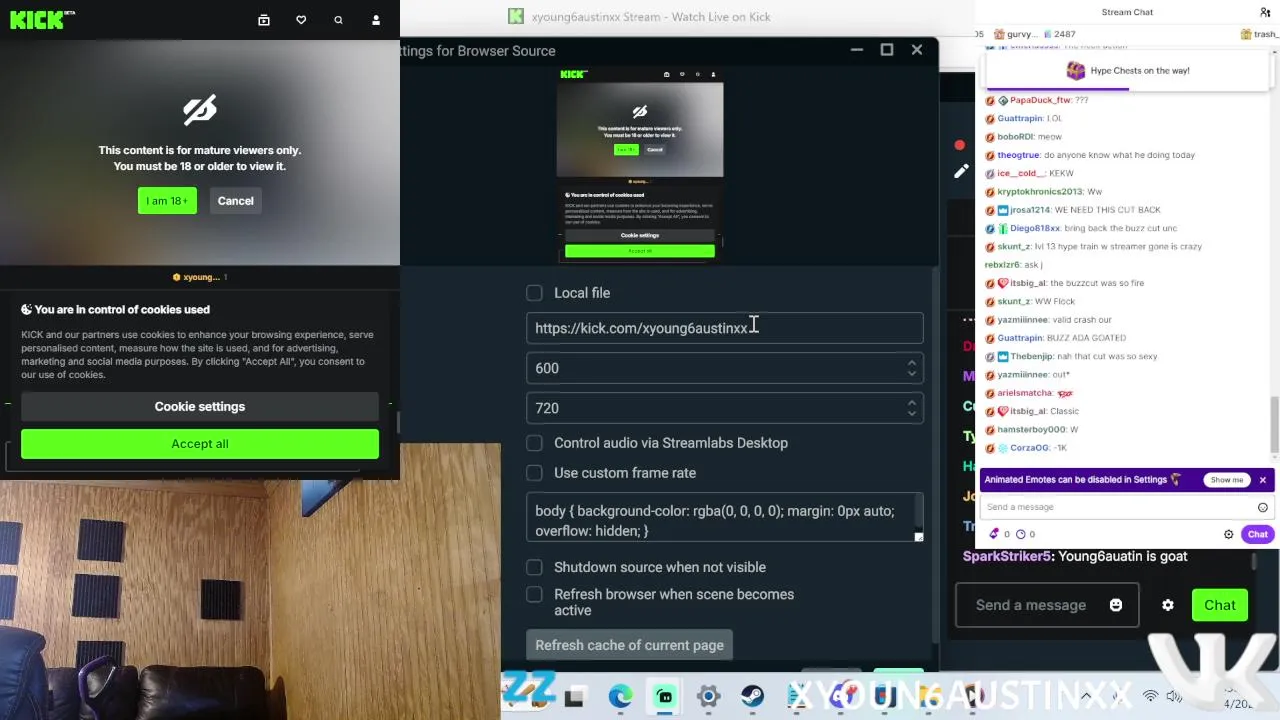Image resolution: width=1280 pixels, height=720 pixels.
Task: Click the channel points icon below the message box
Action: (x=994, y=534)
